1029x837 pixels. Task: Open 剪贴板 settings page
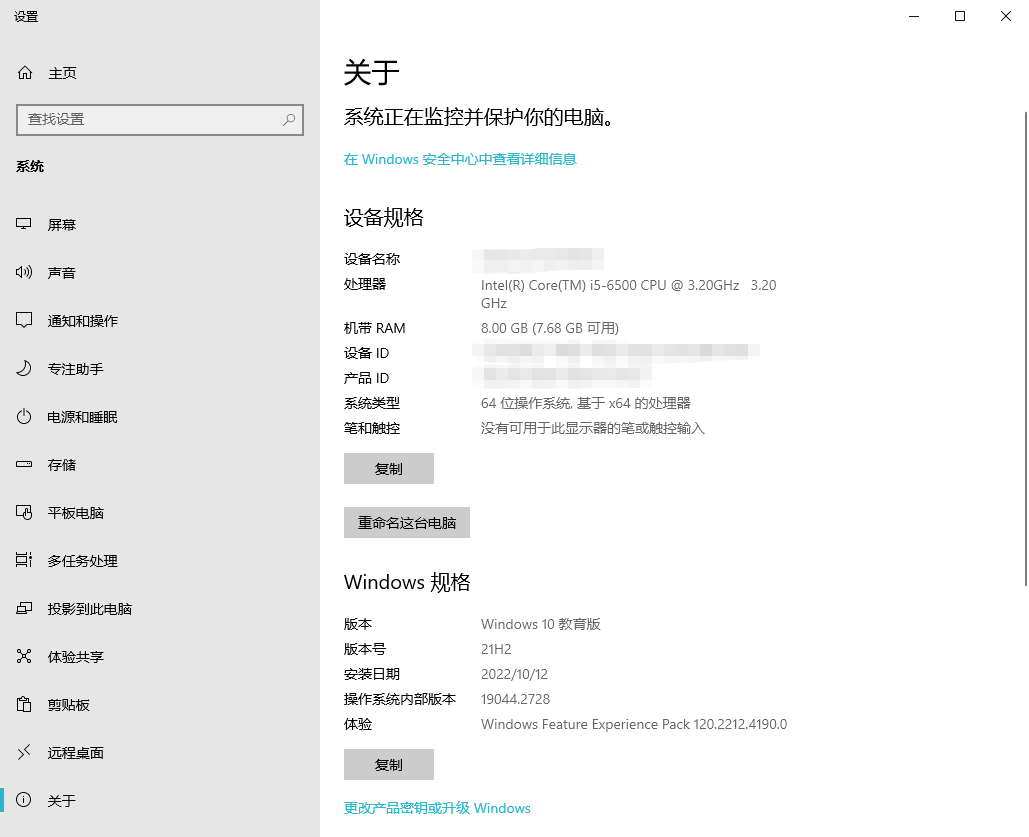tap(159, 704)
